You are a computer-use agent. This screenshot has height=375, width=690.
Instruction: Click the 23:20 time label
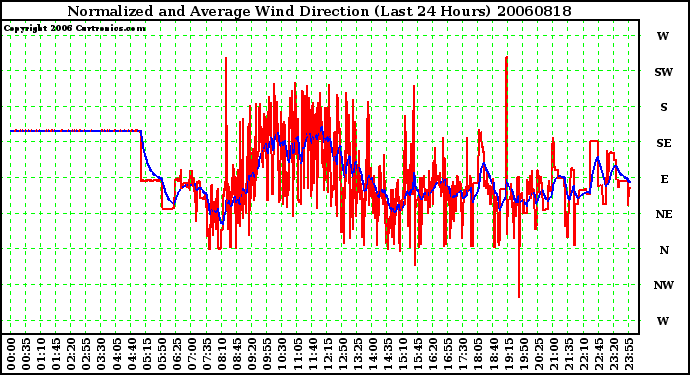[614, 354]
